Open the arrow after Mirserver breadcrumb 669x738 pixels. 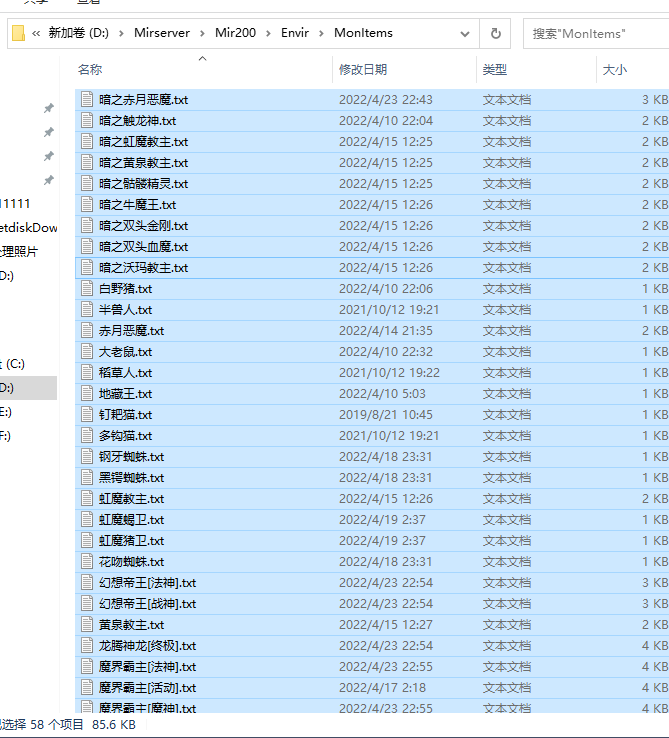coord(202,33)
